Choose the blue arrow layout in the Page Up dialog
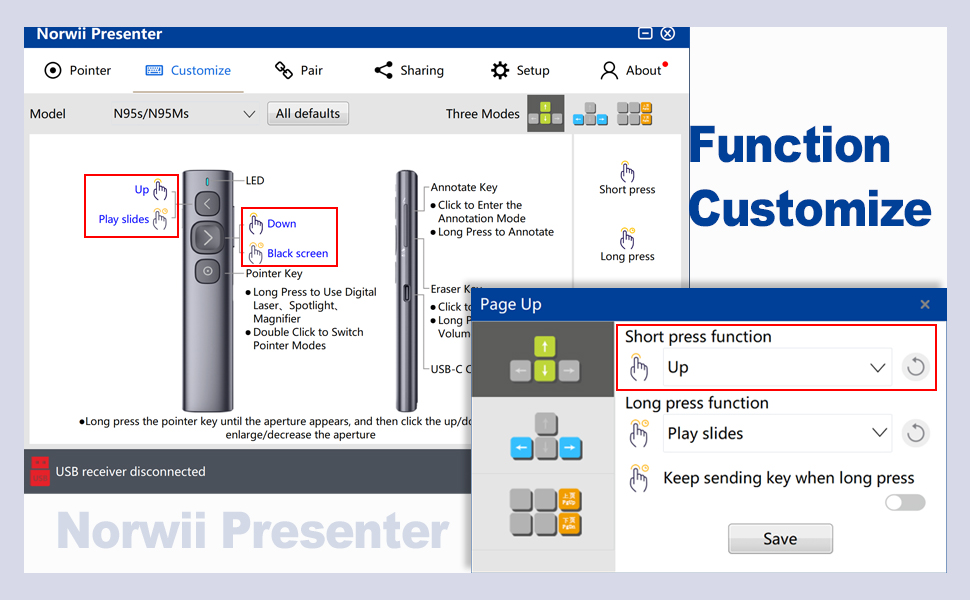Image resolution: width=970 pixels, height=600 pixels. (543, 437)
